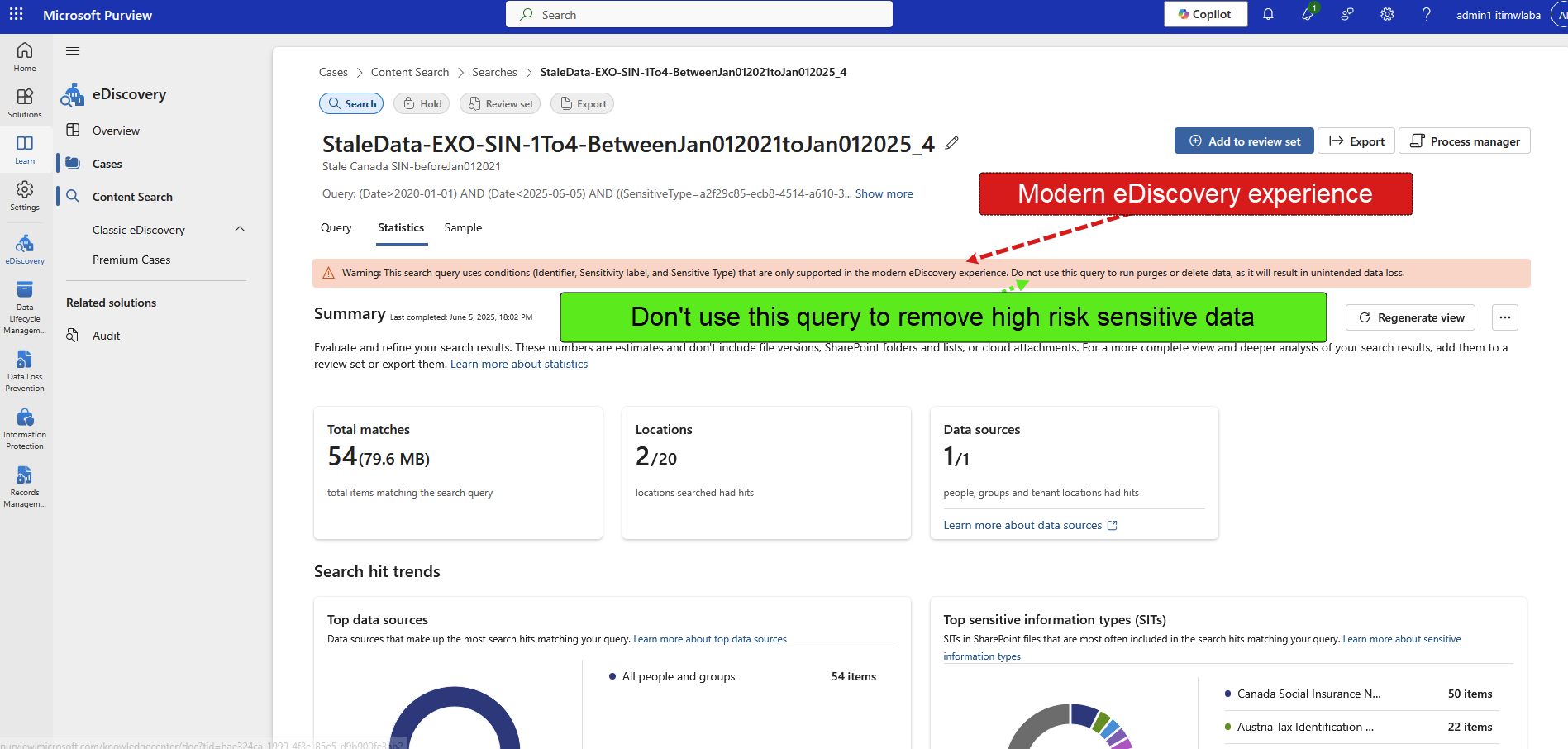Click the All people and groups legend entry
This screenshot has height=749, width=1568.
(678, 676)
